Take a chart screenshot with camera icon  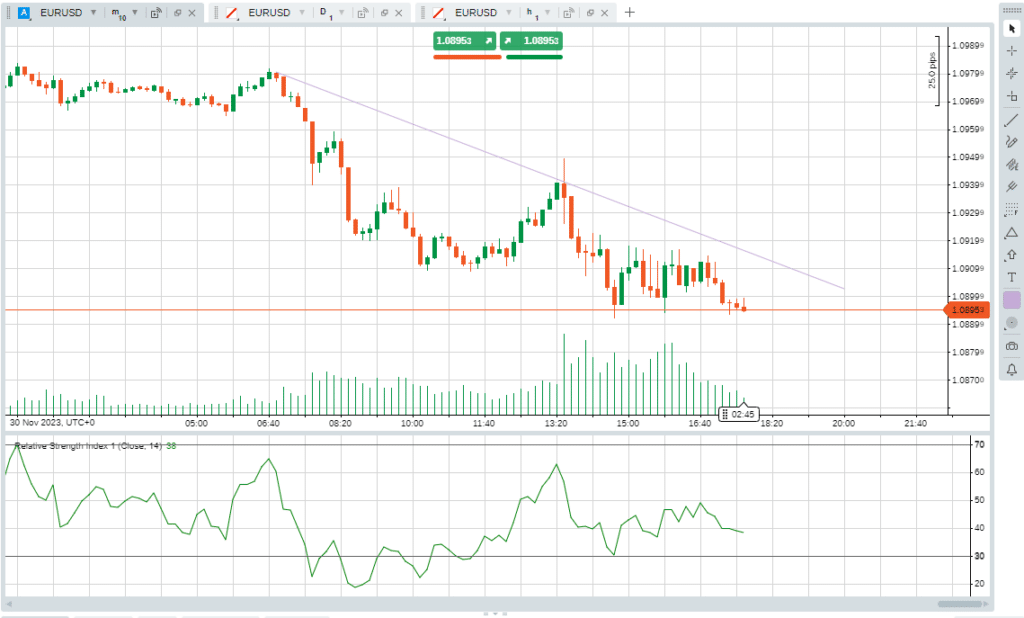pos(1012,346)
